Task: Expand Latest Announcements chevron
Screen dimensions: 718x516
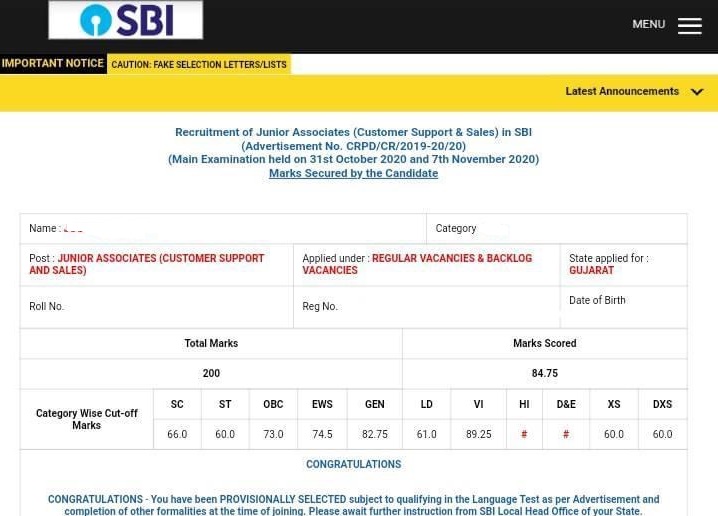Action: 697,92
